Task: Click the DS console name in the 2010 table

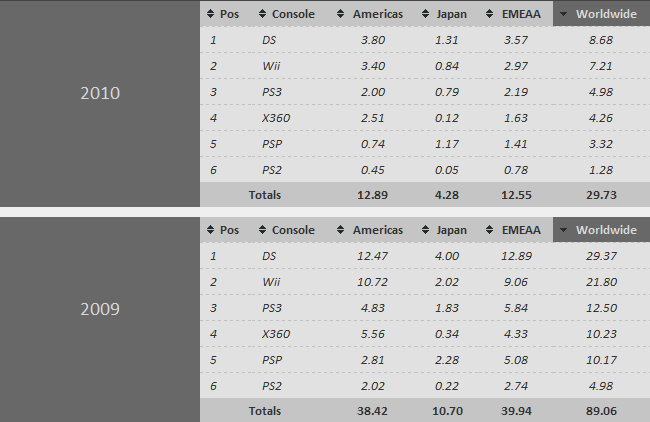Action: [x=269, y=40]
